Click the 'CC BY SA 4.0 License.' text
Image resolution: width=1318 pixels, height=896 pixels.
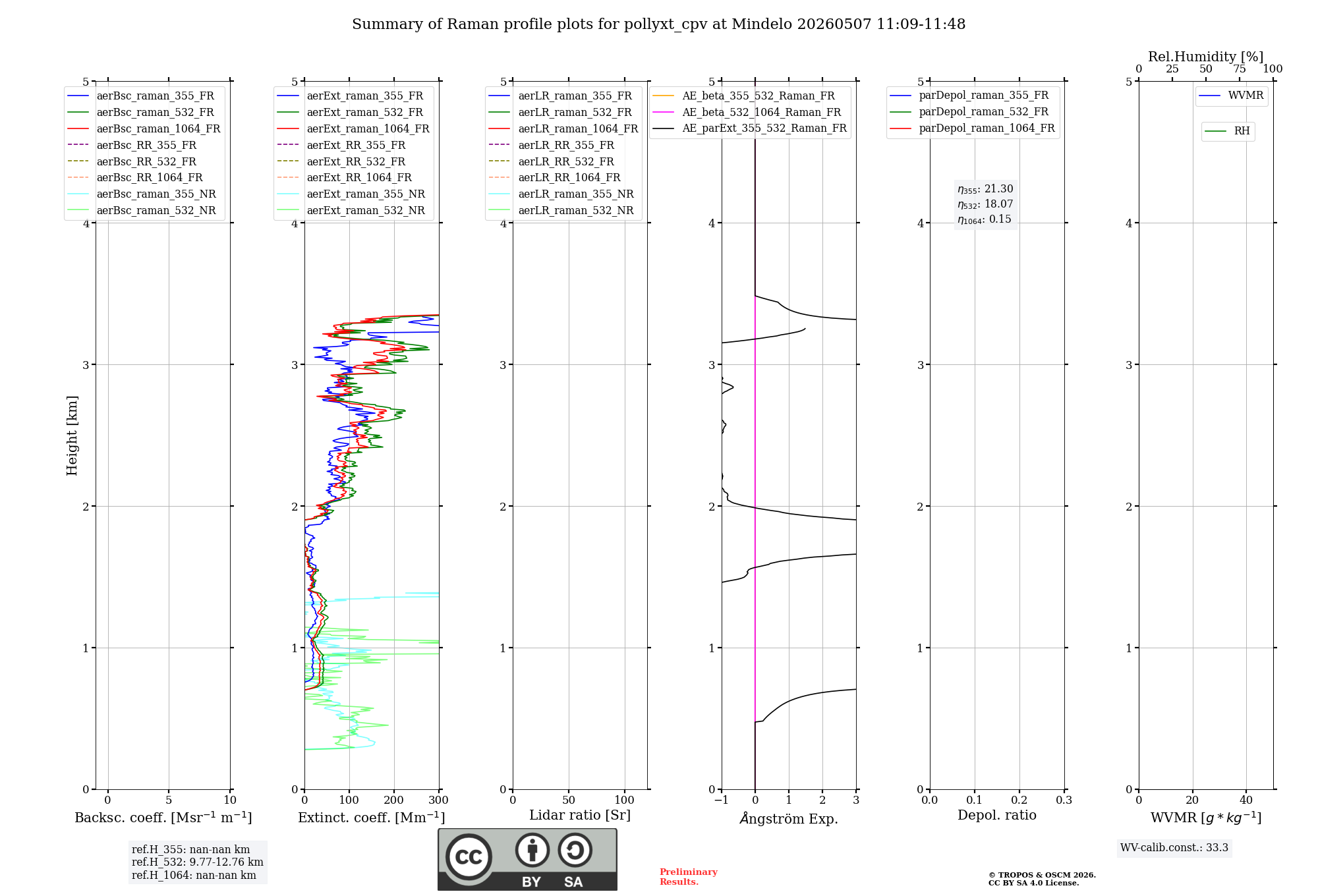1034,883
